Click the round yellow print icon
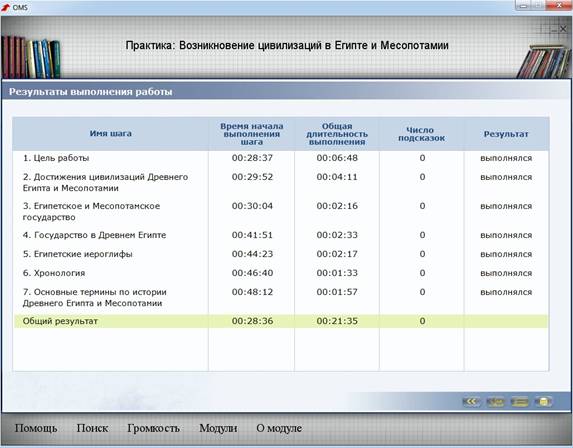 click(x=543, y=402)
